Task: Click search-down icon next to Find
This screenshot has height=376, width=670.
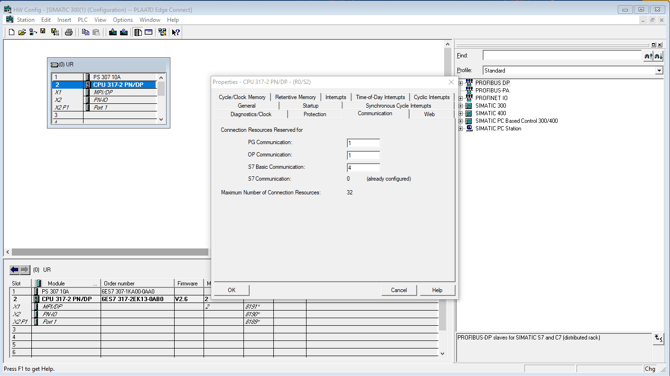Action: (658, 56)
